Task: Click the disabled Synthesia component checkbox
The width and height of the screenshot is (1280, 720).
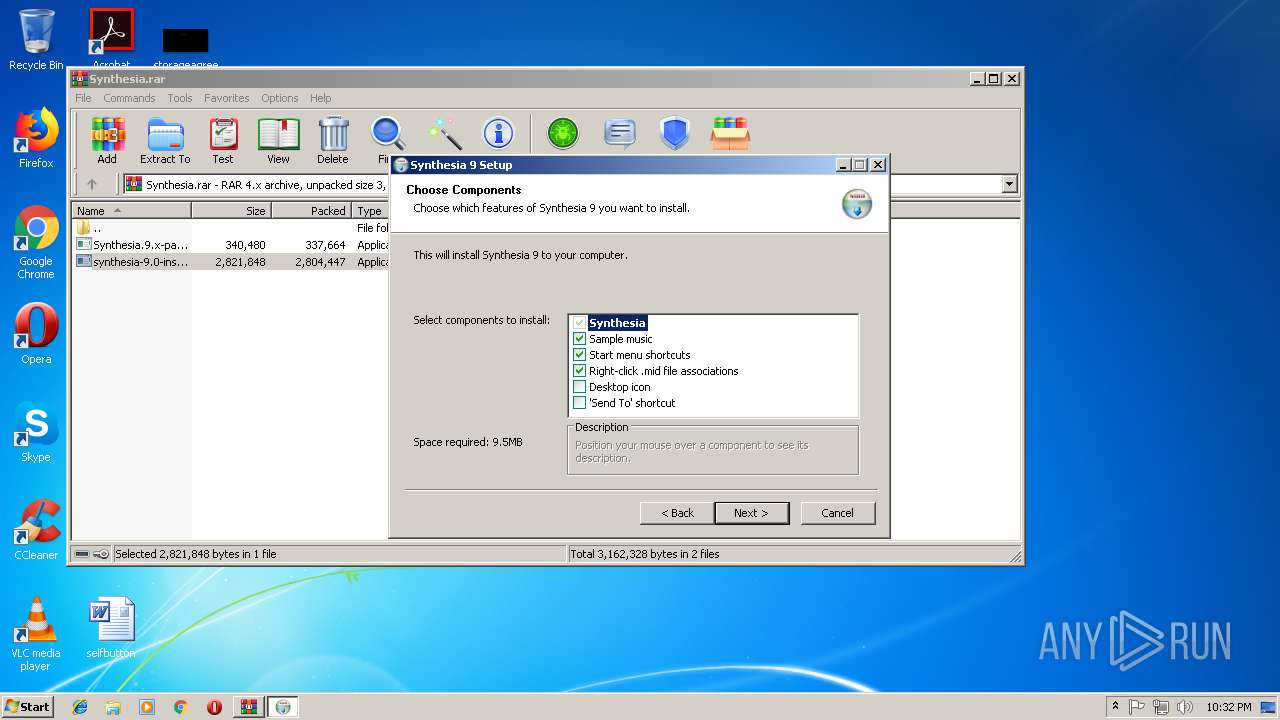Action: [x=579, y=323]
